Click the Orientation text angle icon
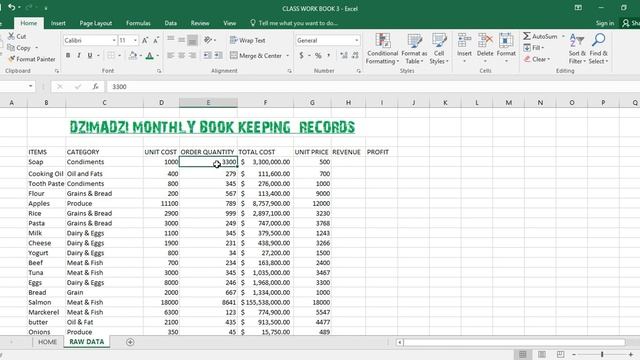Screen dimensions: 640x360 click(x=208, y=40)
